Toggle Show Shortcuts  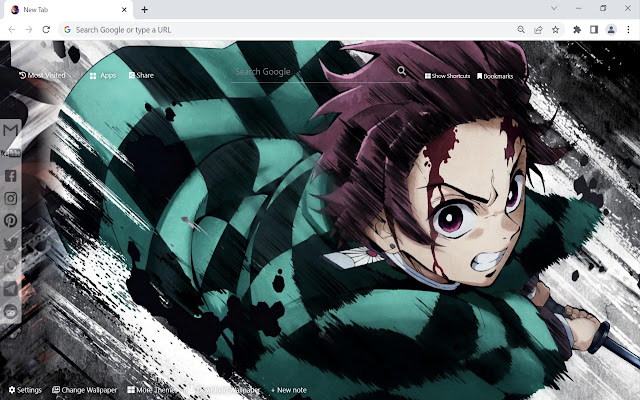point(447,76)
